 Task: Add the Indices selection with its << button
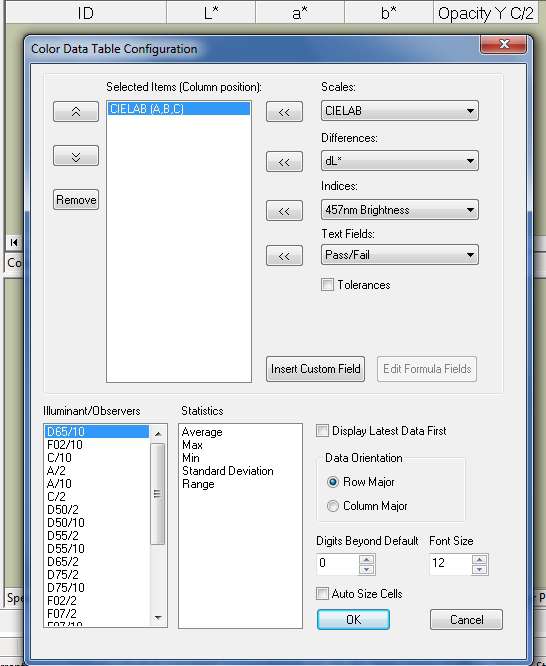pos(284,211)
